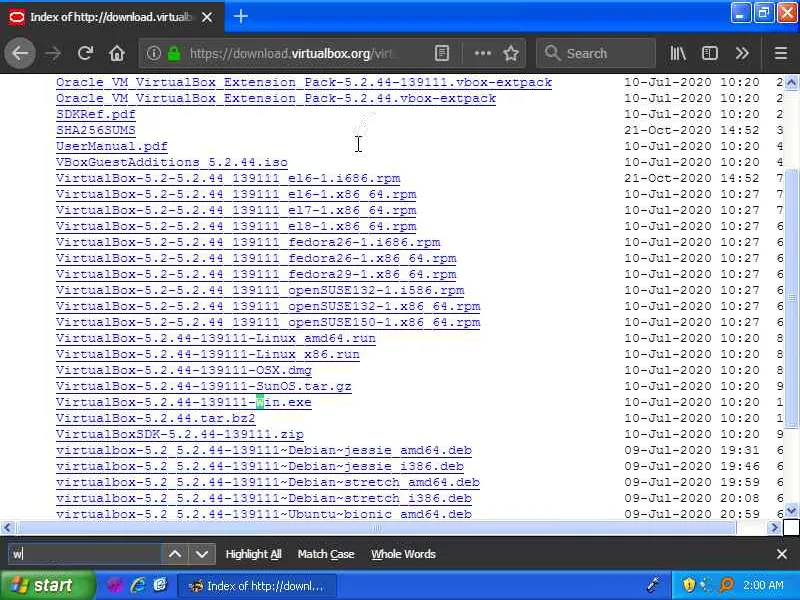Open Extension_Pack-5.2.44-139111.vbox-extpack link
800x600 pixels.
tap(304, 82)
